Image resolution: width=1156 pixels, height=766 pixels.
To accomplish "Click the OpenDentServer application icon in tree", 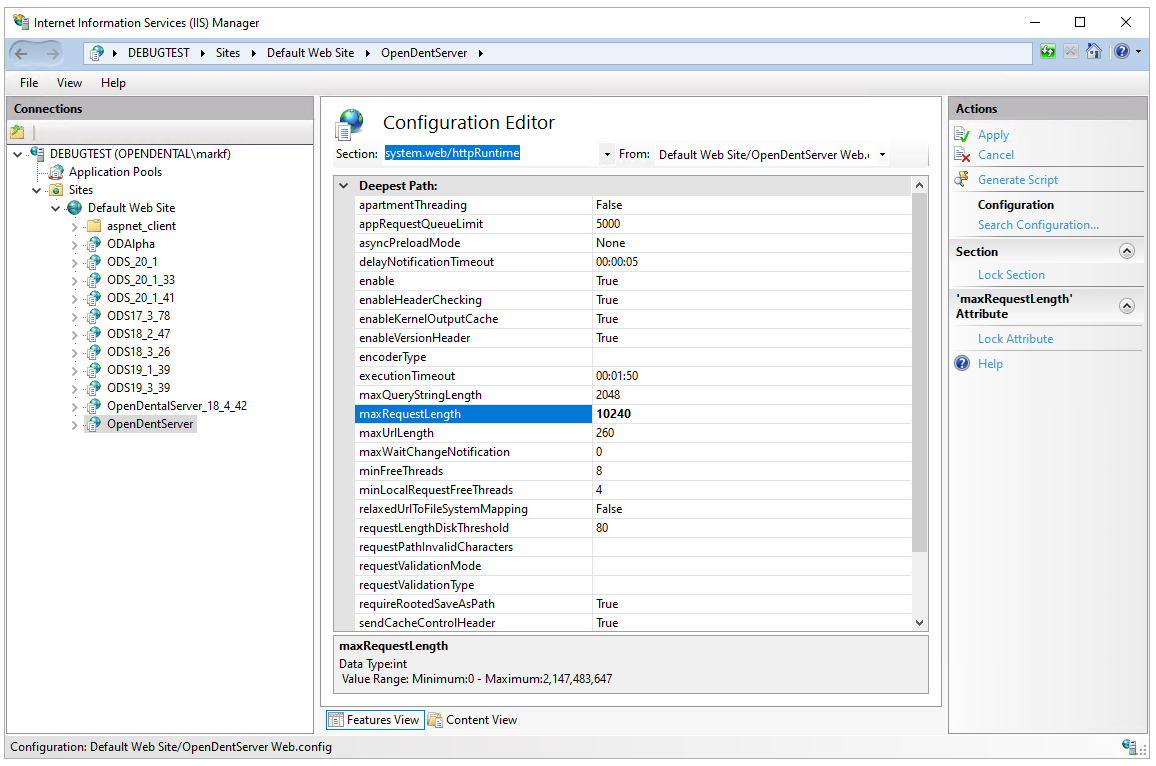I will (94, 424).
